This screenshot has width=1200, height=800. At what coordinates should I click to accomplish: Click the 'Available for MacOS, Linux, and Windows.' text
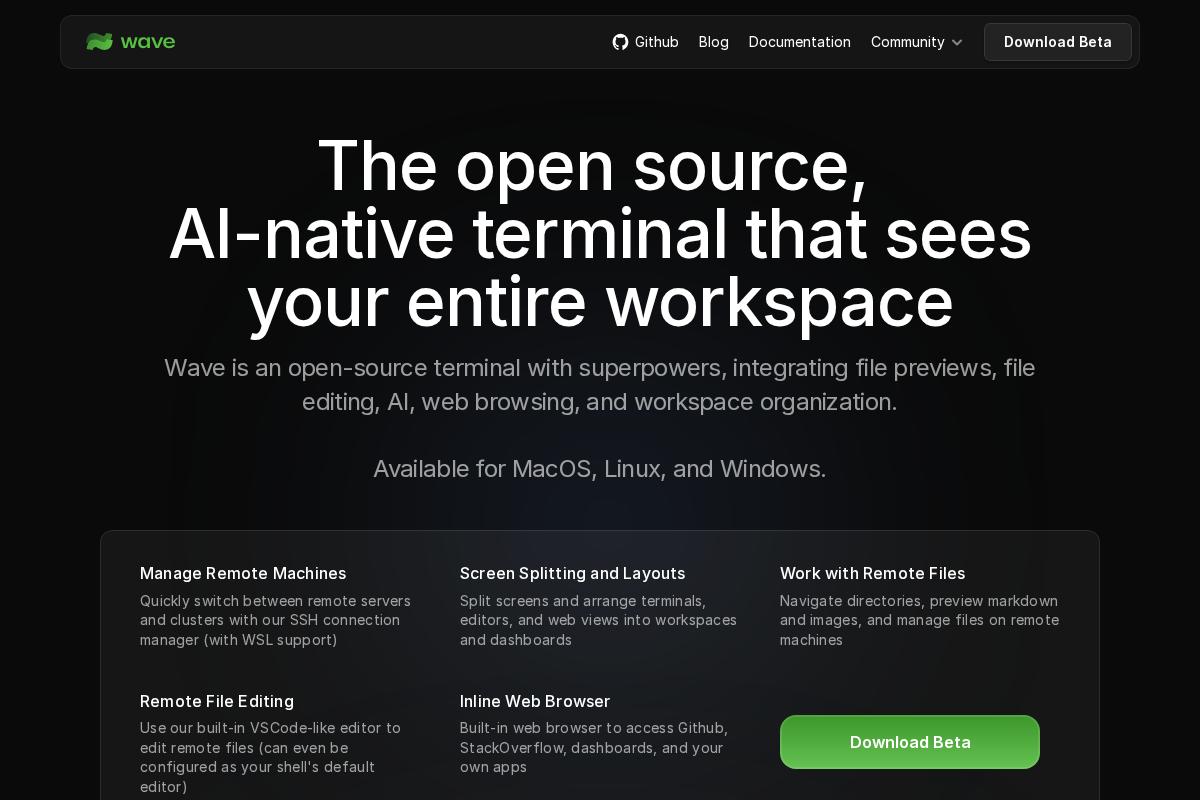(600, 468)
